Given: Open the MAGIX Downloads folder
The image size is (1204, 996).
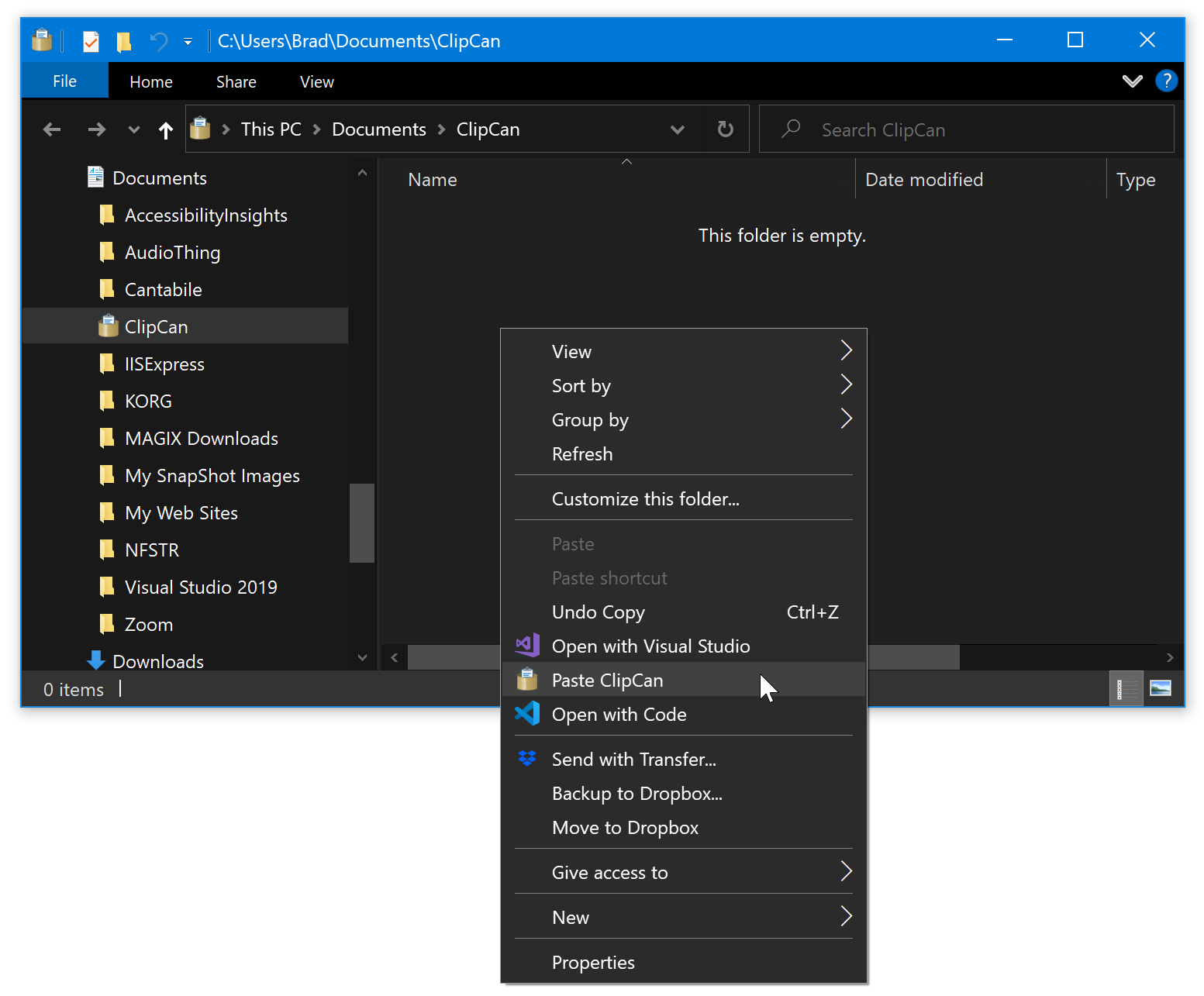Looking at the screenshot, I should coord(201,439).
